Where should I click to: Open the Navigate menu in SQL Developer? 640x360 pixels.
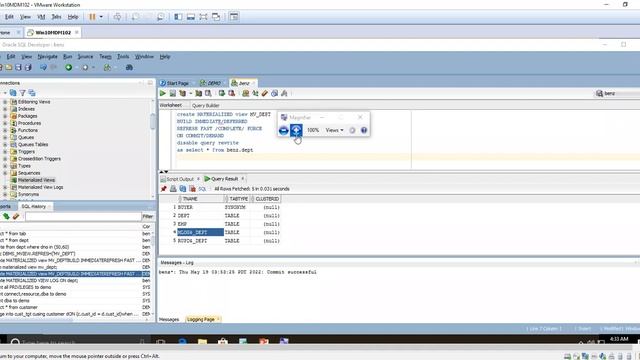47,56
